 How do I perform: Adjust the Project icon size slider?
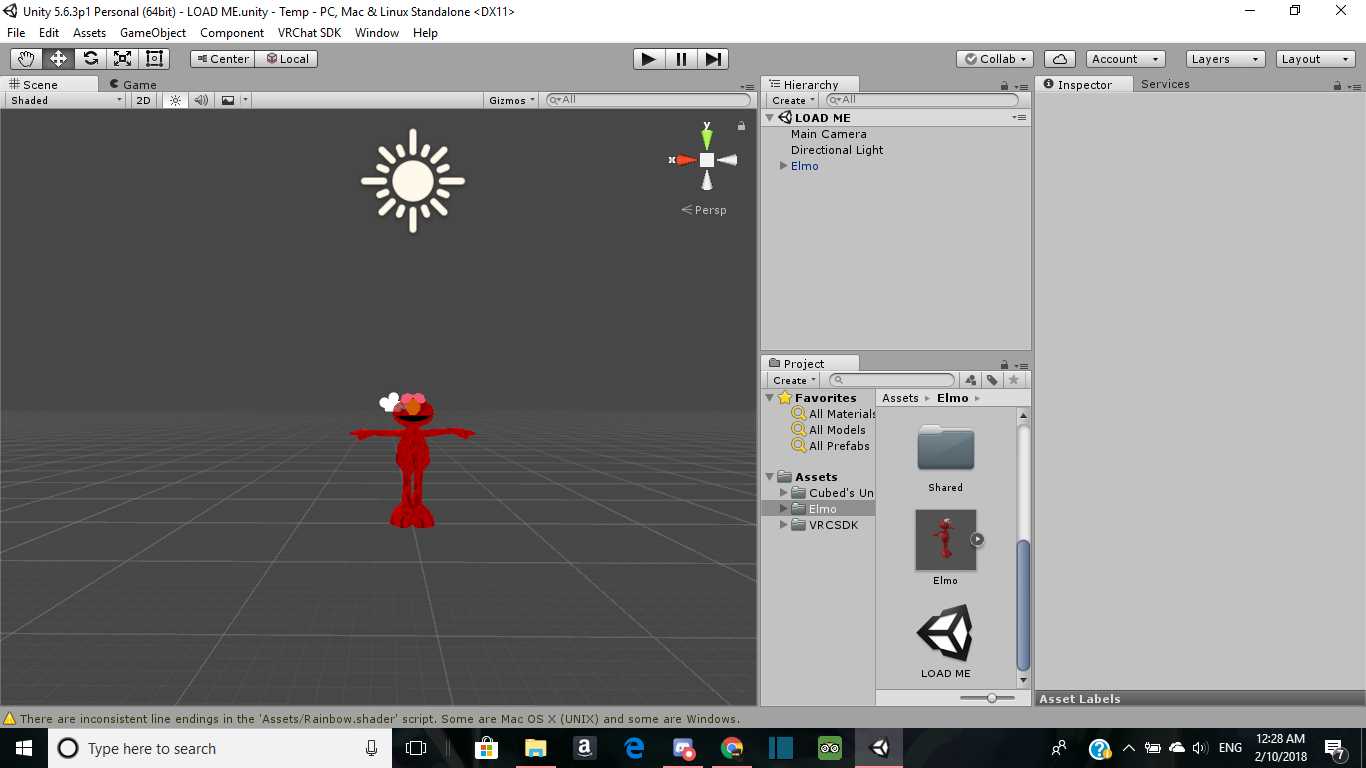tap(991, 698)
